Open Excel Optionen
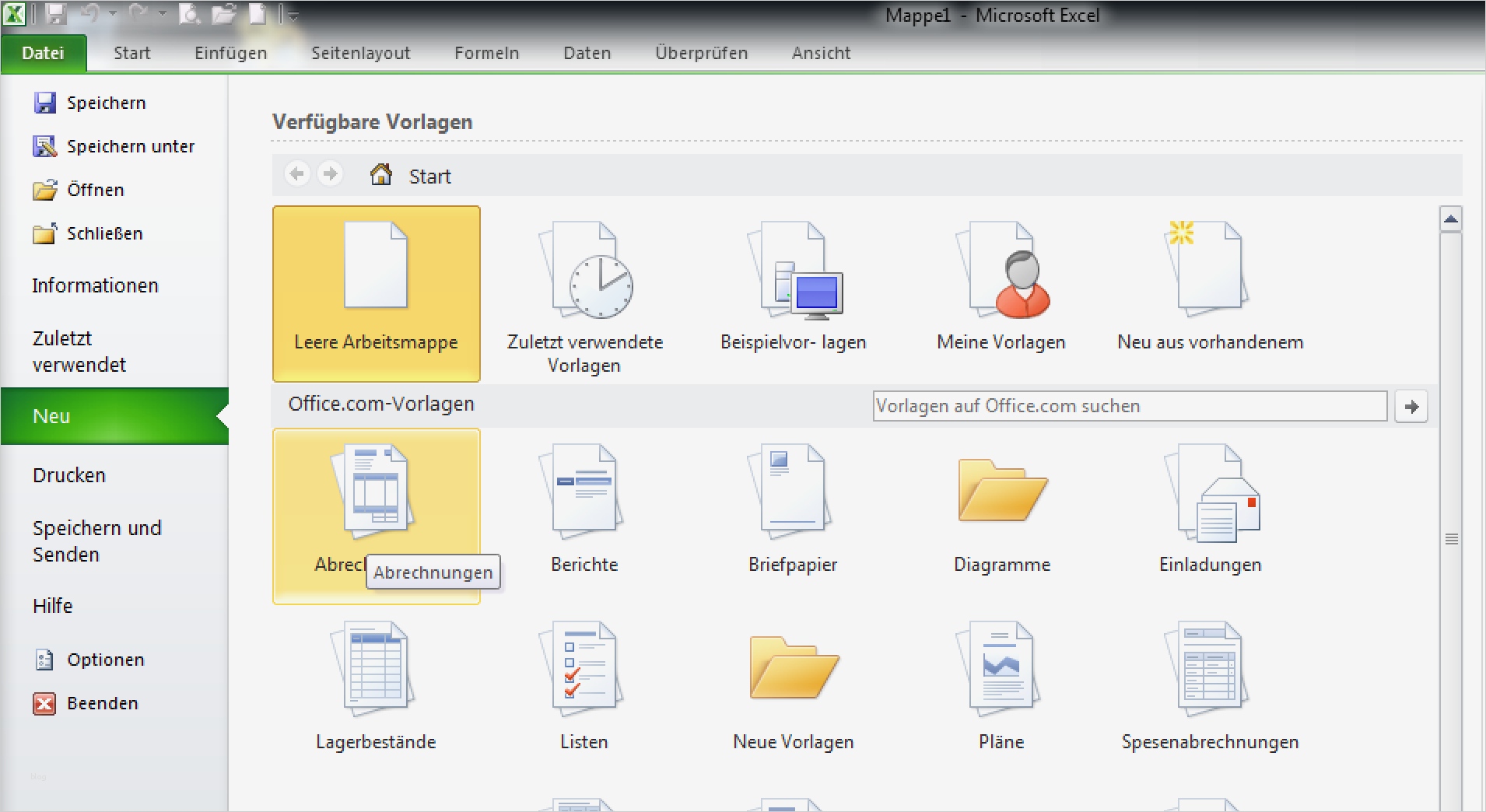This screenshot has height=812, width=1486. click(x=105, y=659)
